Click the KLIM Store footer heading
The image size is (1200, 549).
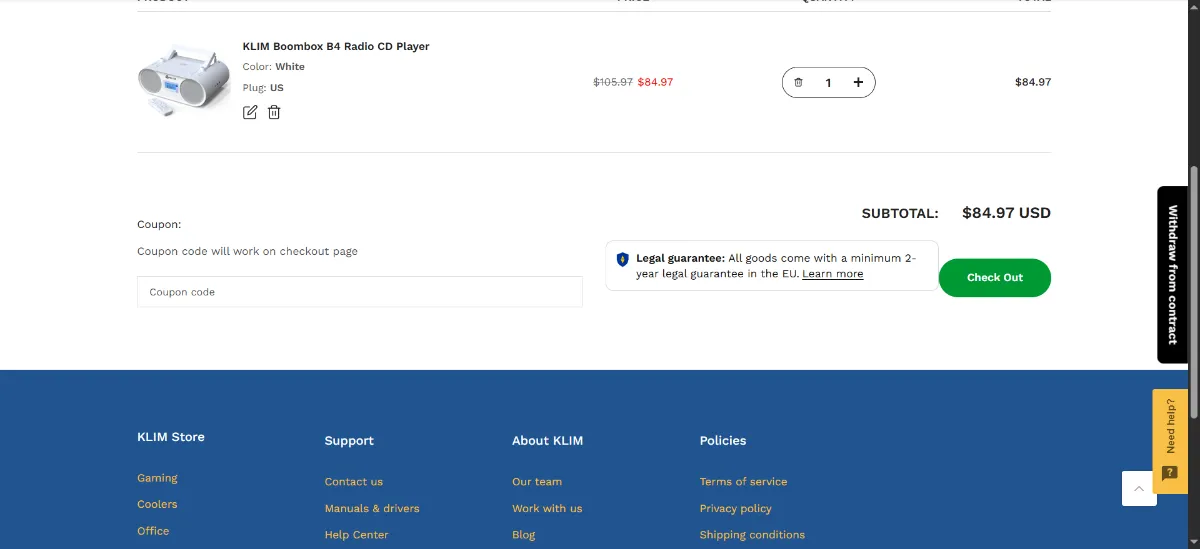click(171, 437)
